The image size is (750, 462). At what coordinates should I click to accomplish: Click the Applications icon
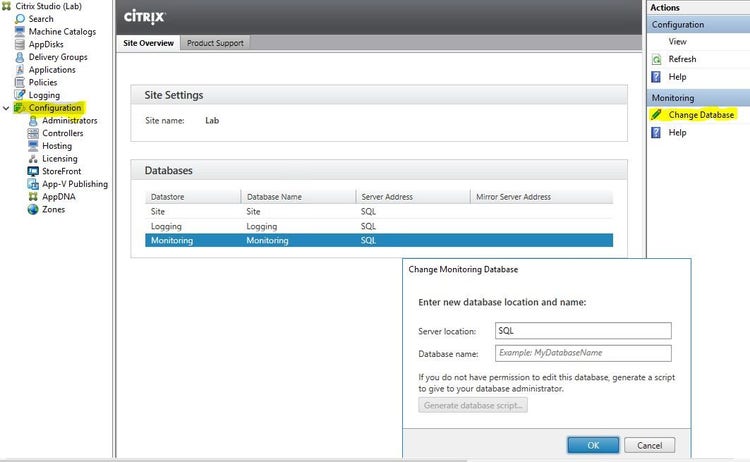pyautogui.click(x=20, y=70)
